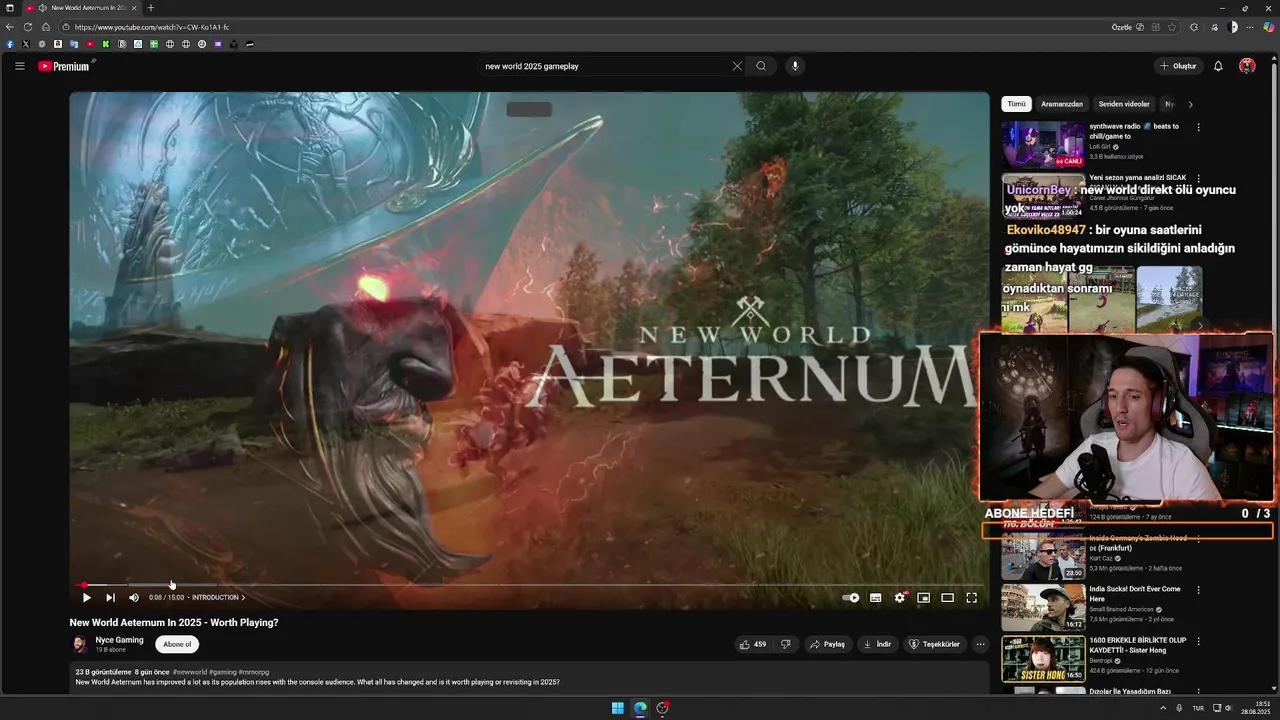Open the browser tab actions menu
The image size is (1280, 720).
(10, 8)
